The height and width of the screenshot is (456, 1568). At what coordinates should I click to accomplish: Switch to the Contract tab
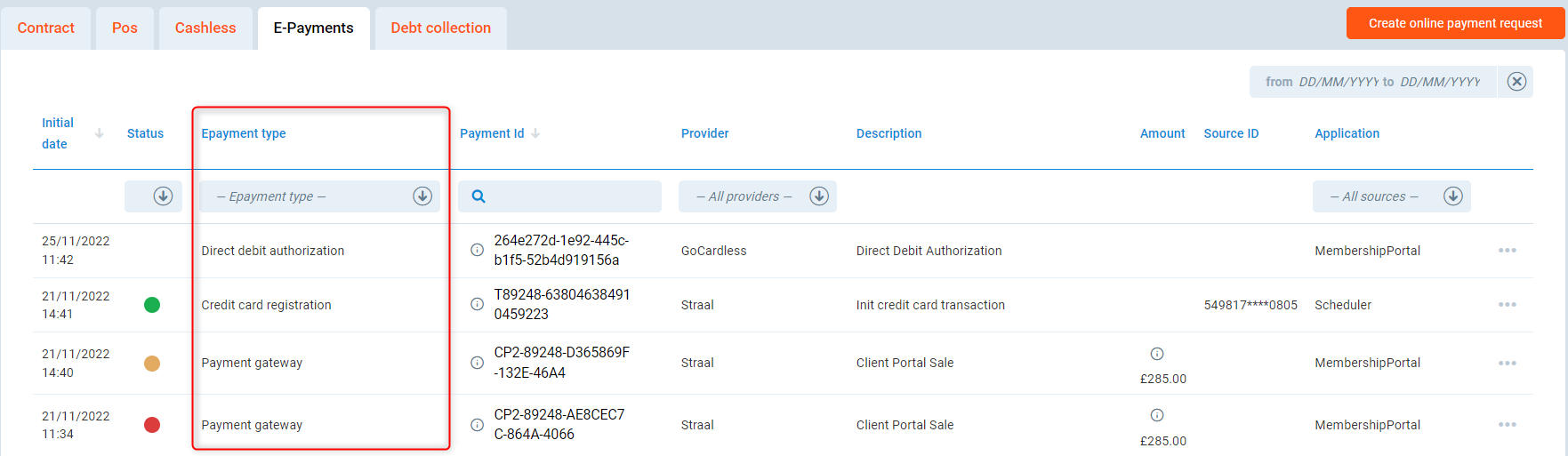[x=45, y=28]
